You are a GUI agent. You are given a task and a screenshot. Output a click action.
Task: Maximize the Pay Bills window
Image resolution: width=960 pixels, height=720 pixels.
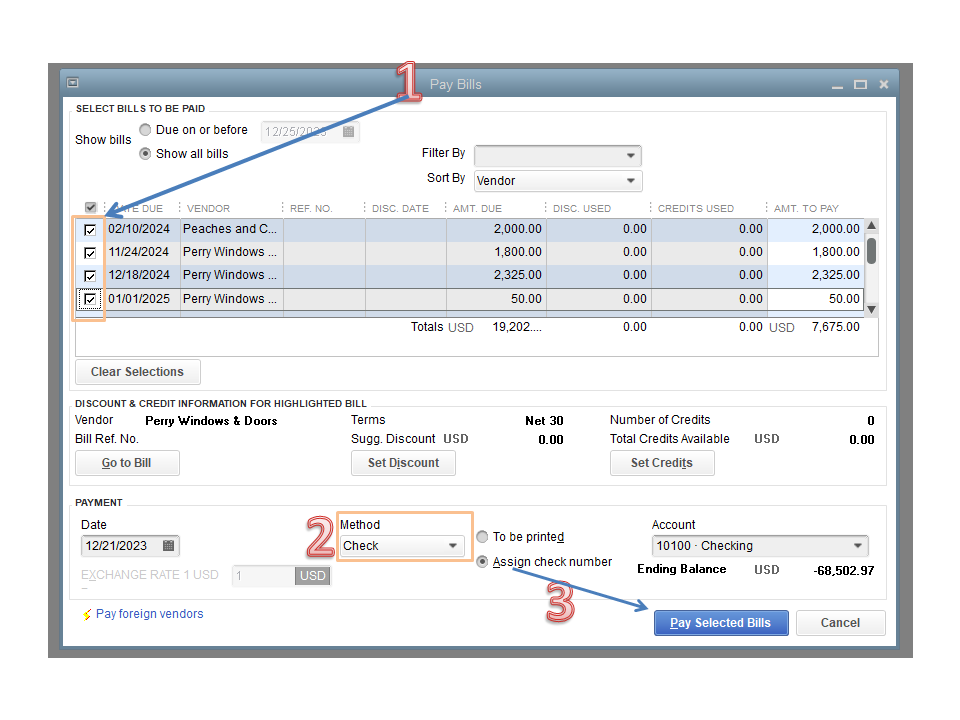click(x=860, y=84)
